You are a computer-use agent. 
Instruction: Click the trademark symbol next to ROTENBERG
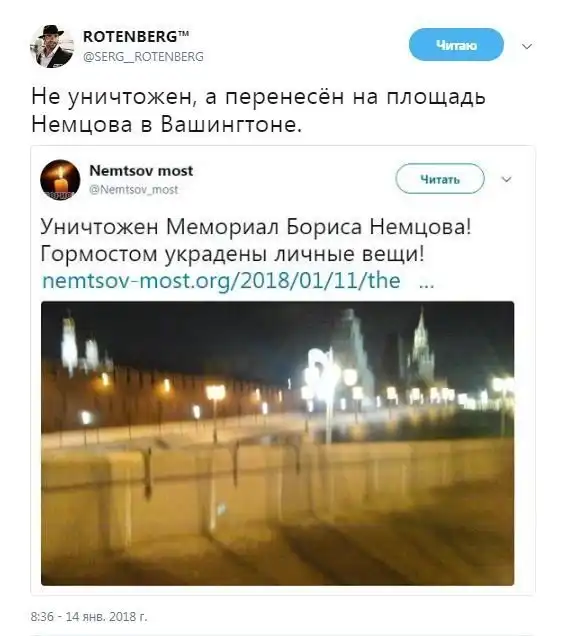(x=183, y=34)
